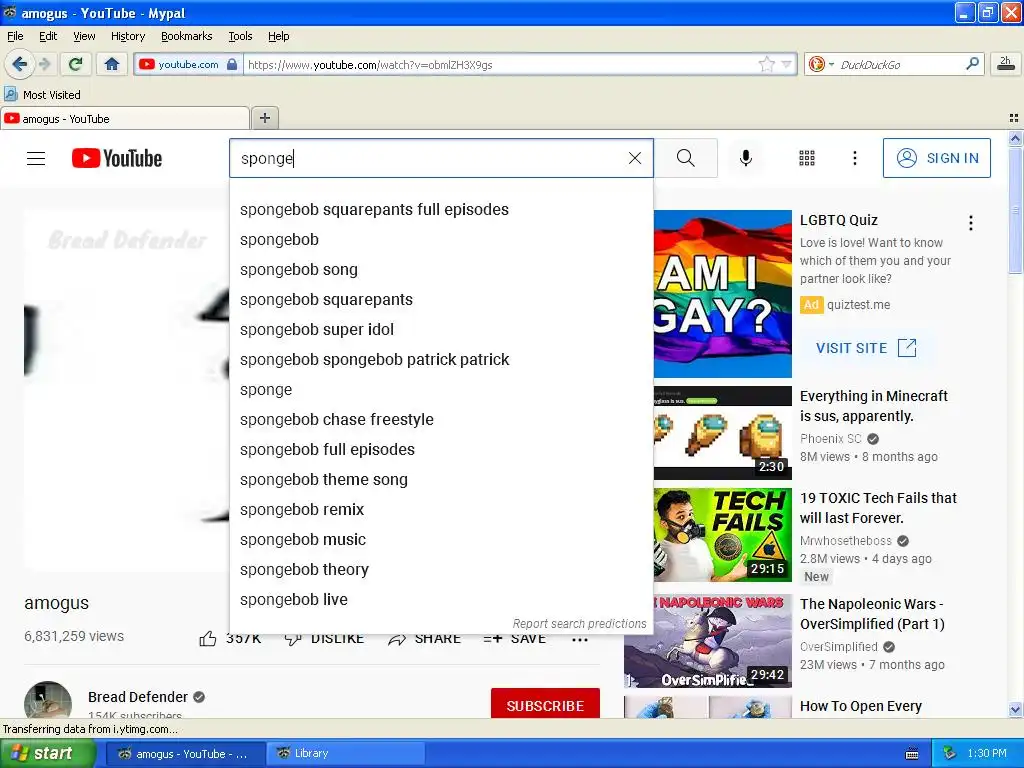This screenshot has height=768, width=1024.
Task: Open the YouTube apps grid icon
Action: [x=807, y=158]
